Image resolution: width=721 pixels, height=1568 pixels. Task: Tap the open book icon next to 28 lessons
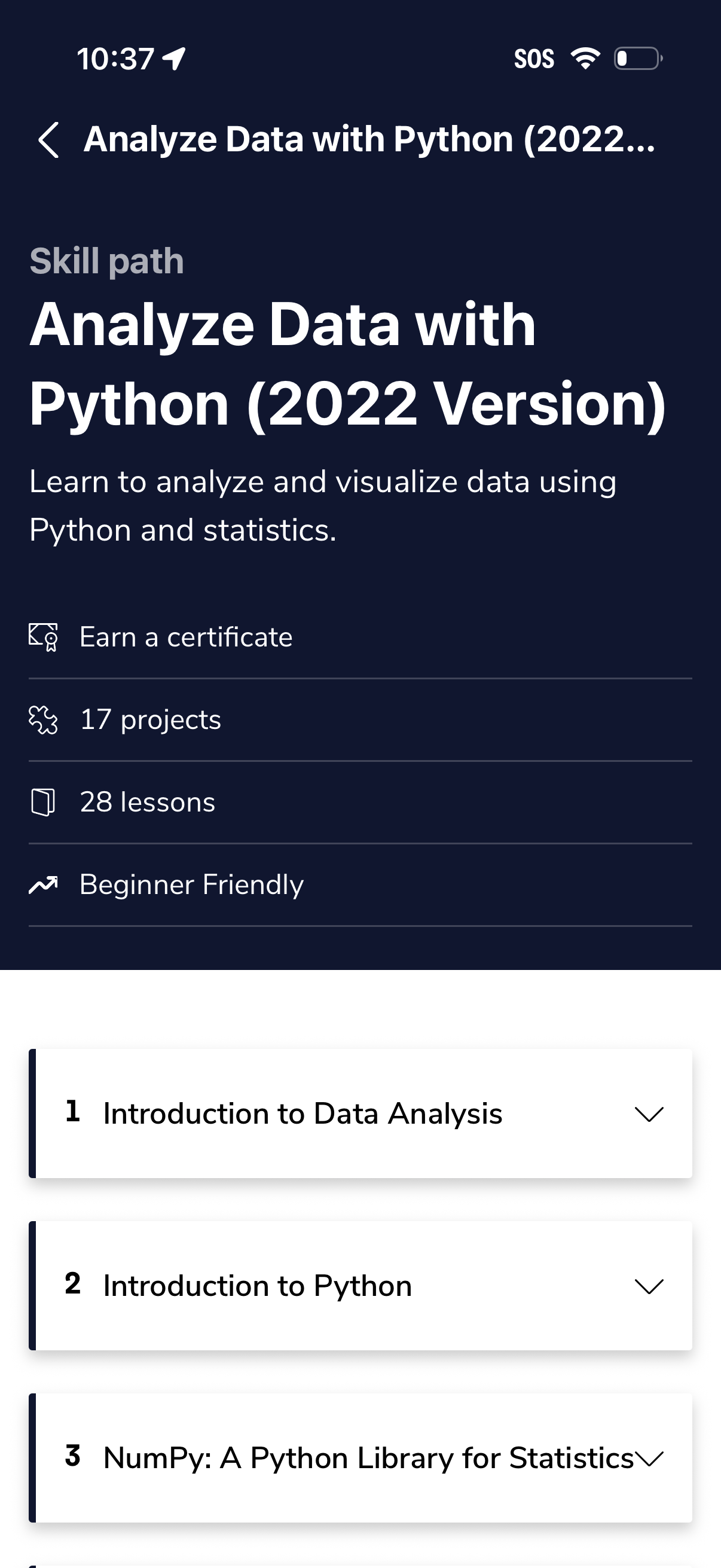click(44, 803)
